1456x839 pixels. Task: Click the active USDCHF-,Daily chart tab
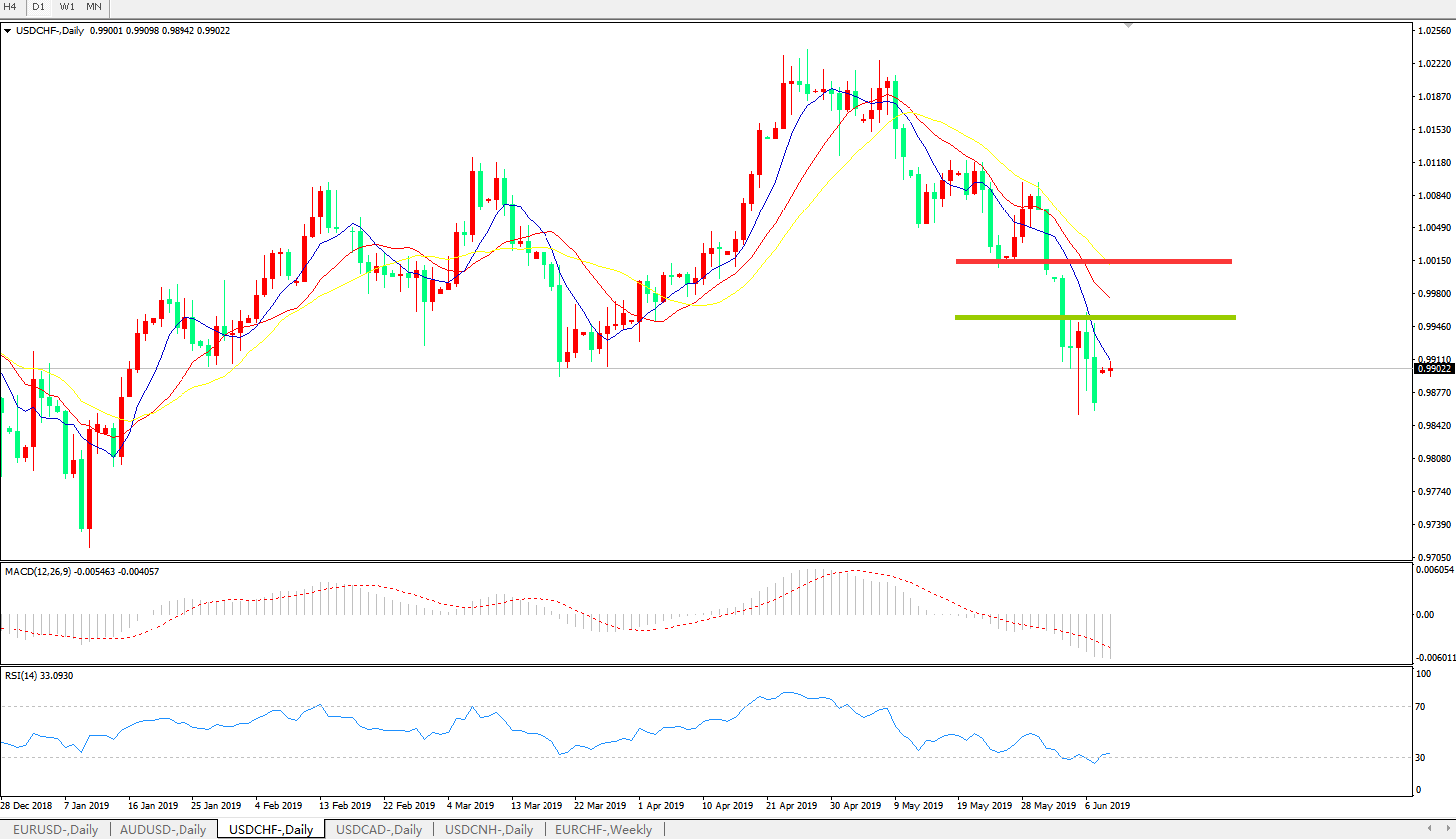271,829
